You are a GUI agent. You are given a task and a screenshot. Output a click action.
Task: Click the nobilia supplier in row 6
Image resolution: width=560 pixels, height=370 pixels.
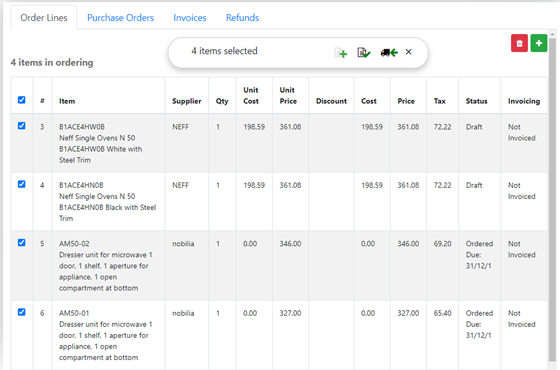coord(183,313)
